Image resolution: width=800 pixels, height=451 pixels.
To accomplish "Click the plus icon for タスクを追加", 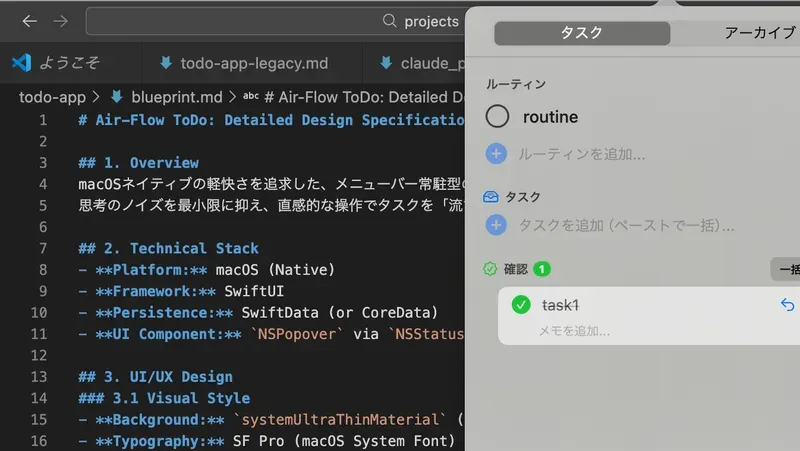I will (x=496, y=225).
